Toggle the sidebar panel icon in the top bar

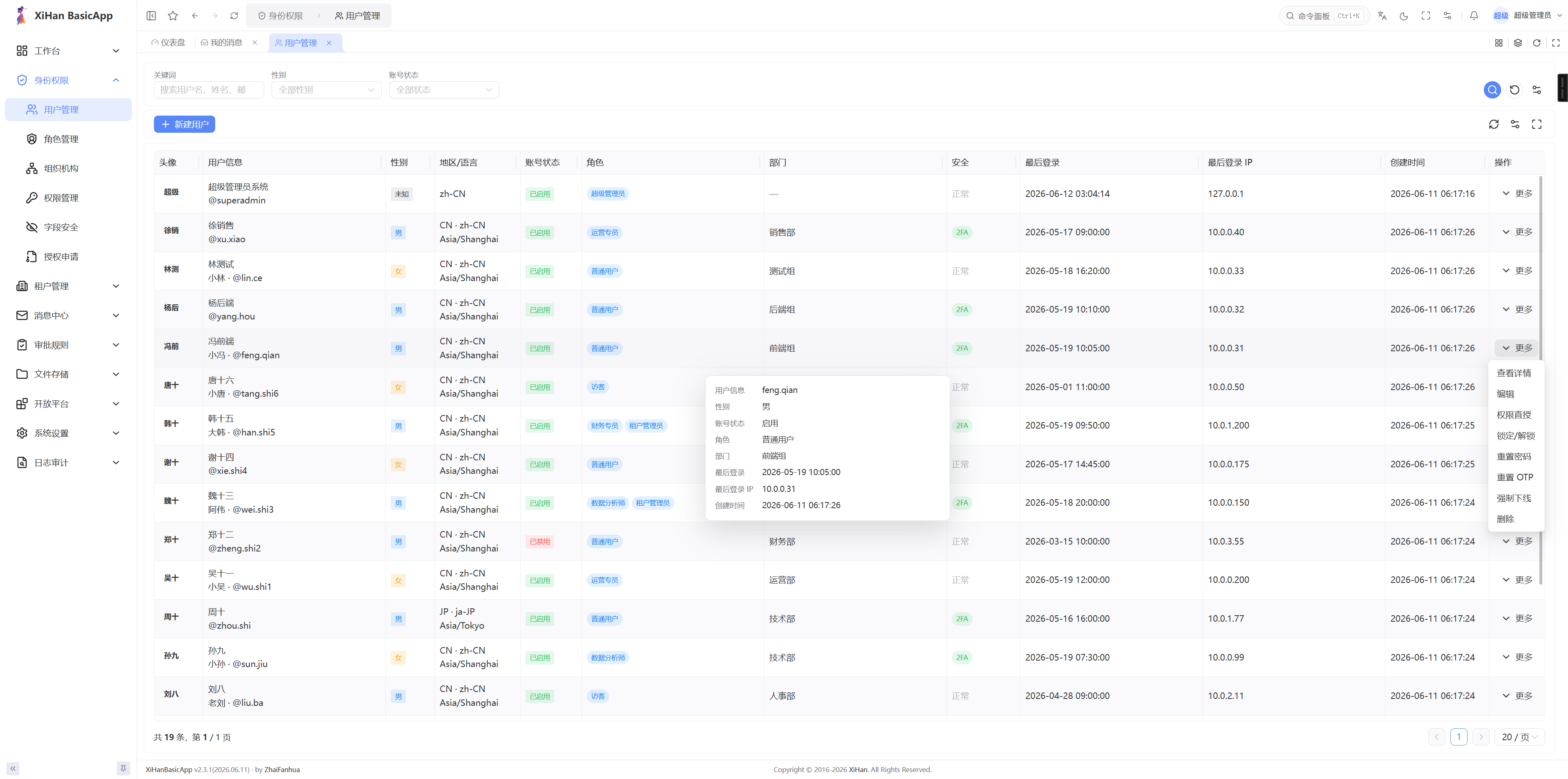(151, 16)
